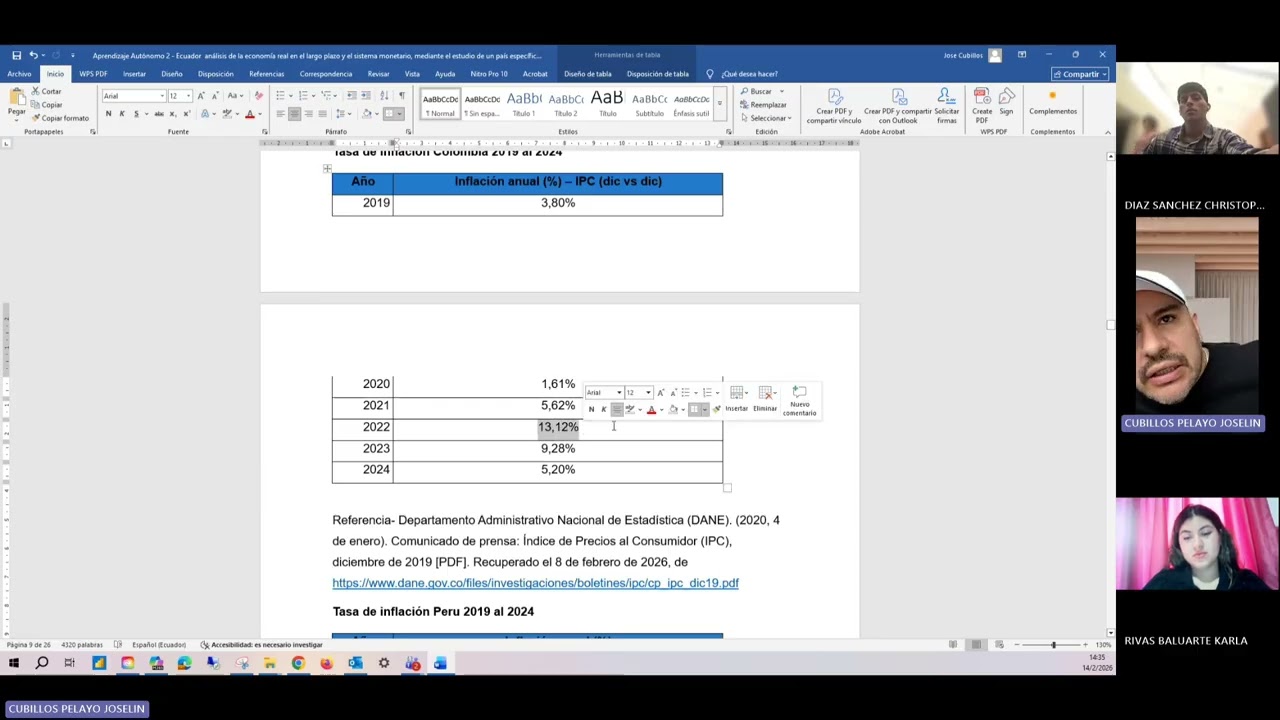The width and height of the screenshot is (1280, 720).
Task: Click Crear PDF y compartir con Outlook
Action: (898, 106)
